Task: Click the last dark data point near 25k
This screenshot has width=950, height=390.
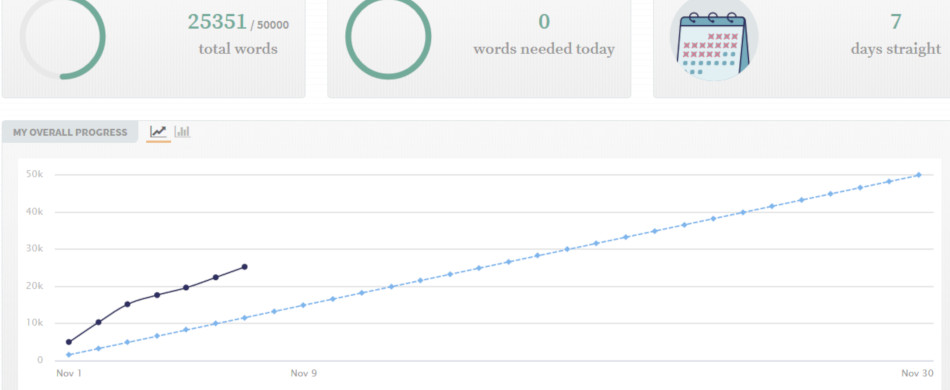Action: (245, 266)
